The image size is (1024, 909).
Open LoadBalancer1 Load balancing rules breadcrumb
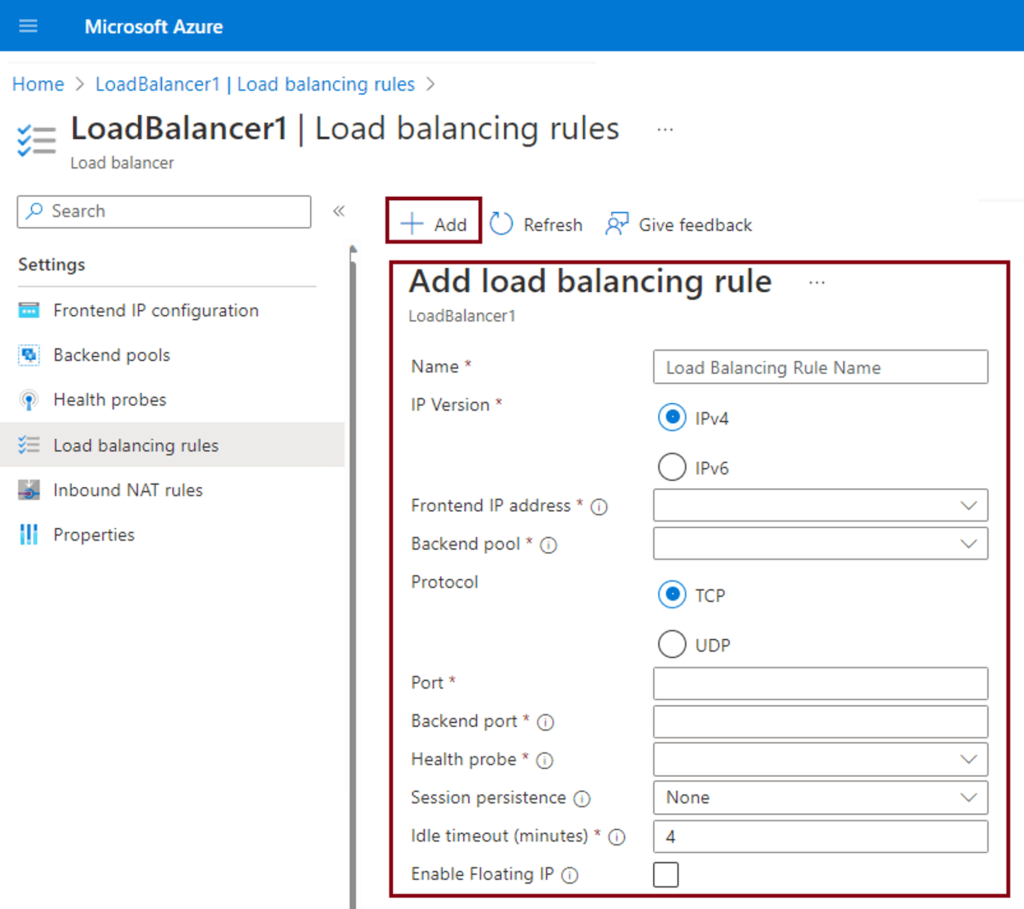coord(255,84)
